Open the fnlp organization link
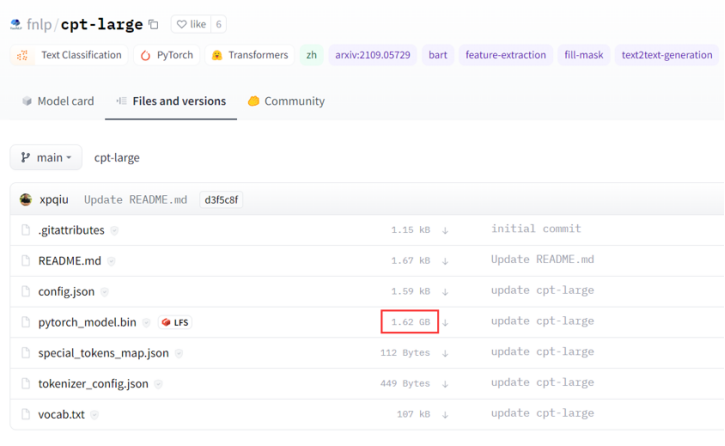 click(39, 24)
